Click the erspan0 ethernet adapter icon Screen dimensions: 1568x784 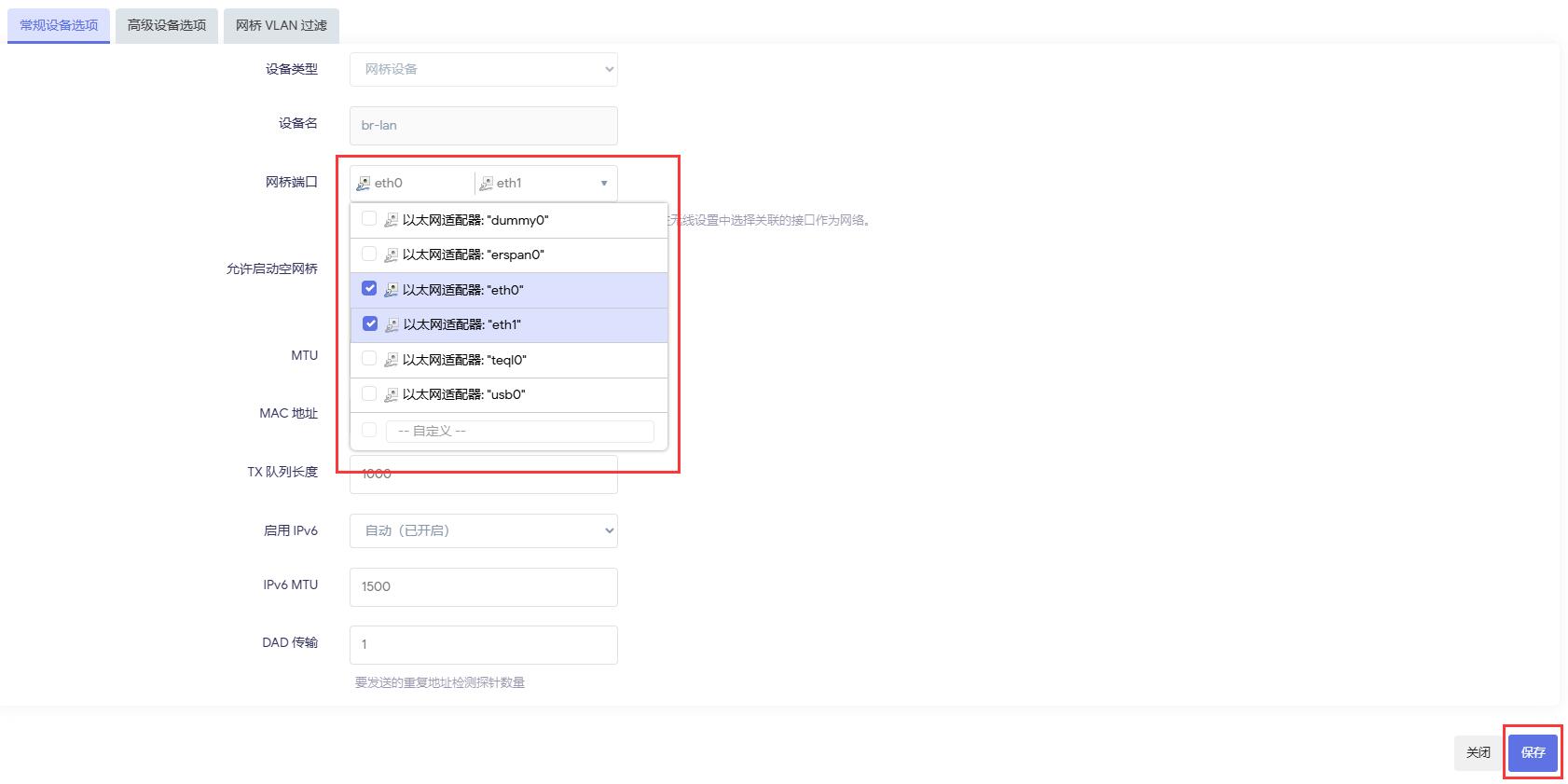coord(391,254)
